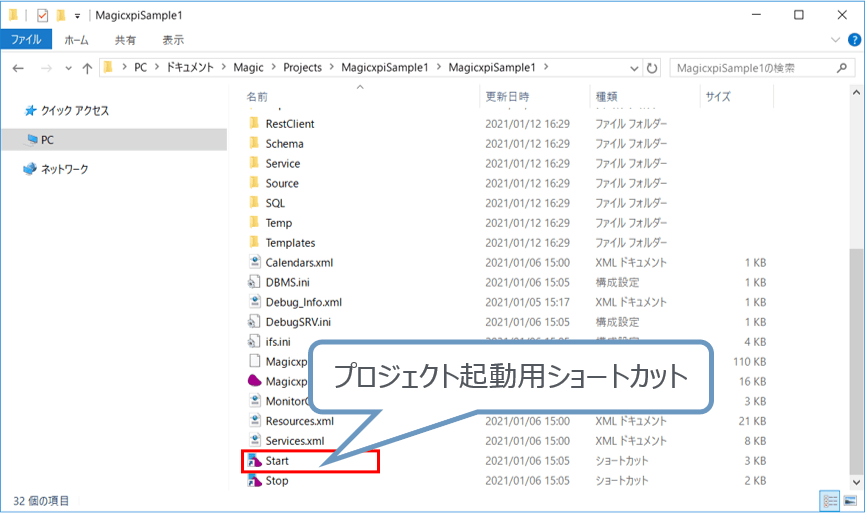Viewport: 865px width, 513px height.
Task: Switch to details view mode
Action: pos(830,499)
